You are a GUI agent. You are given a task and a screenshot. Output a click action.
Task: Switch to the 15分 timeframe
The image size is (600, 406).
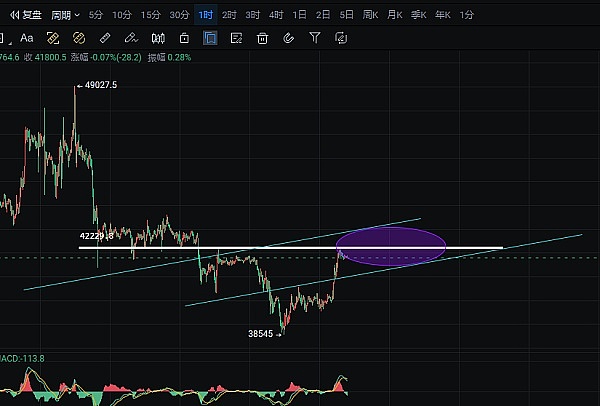pyautogui.click(x=150, y=15)
